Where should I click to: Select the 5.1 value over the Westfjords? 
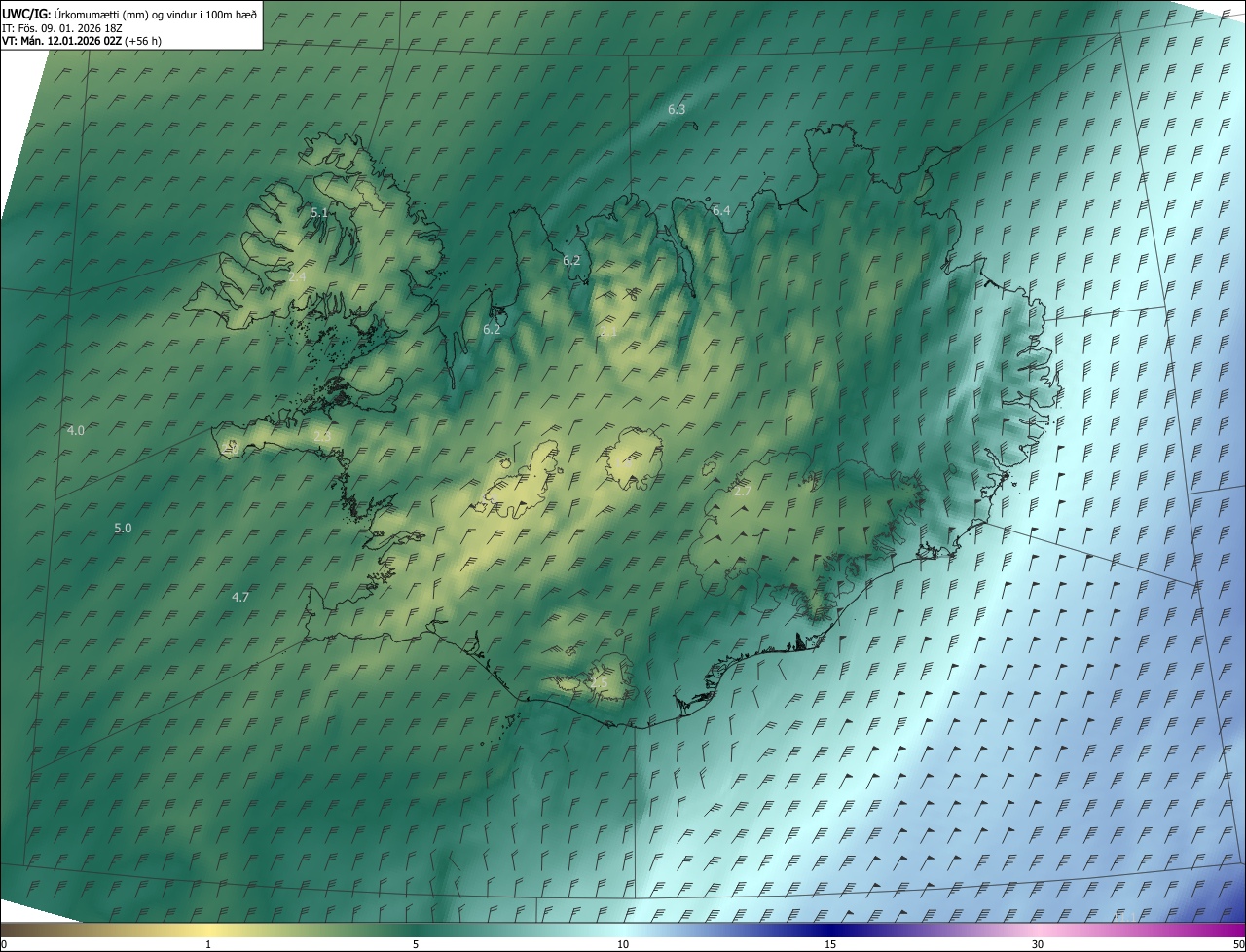tap(319, 212)
